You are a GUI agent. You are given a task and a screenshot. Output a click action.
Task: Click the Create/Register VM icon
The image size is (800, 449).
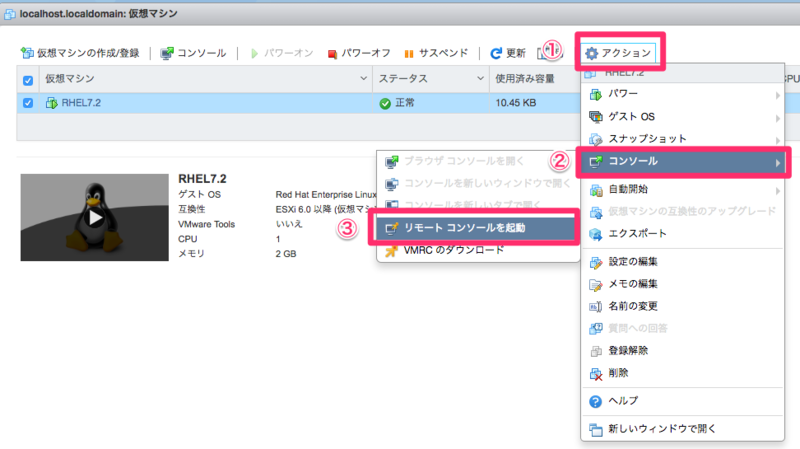tap(27, 53)
